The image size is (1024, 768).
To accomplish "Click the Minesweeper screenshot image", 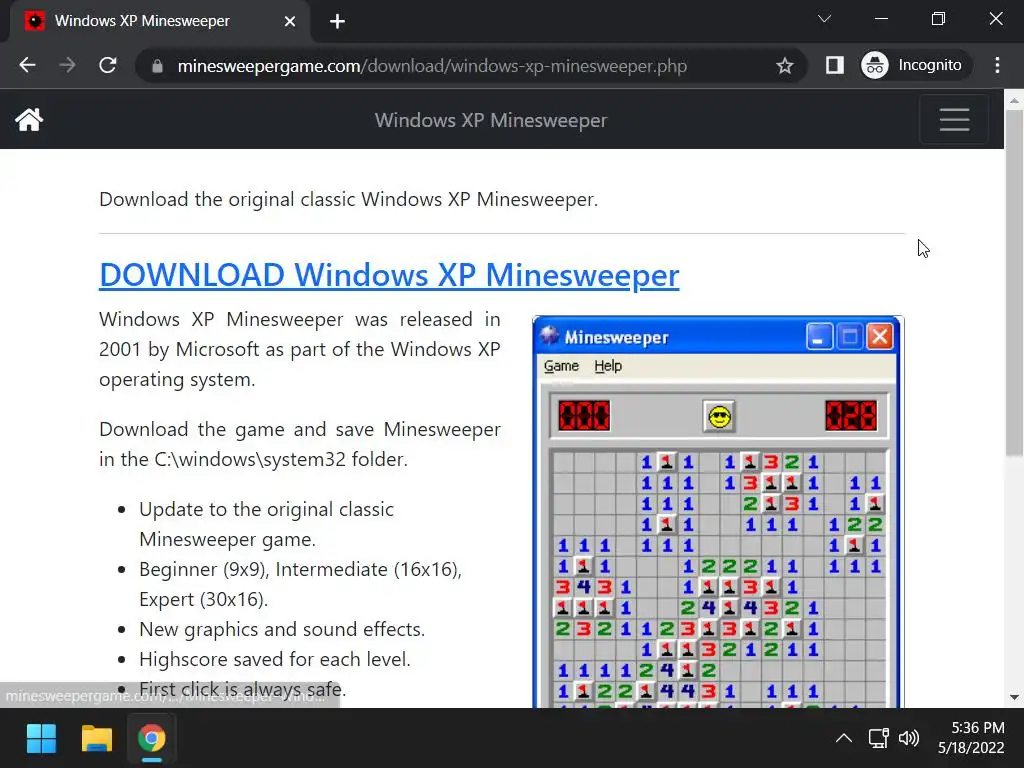I will pyautogui.click(x=718, y=512).
